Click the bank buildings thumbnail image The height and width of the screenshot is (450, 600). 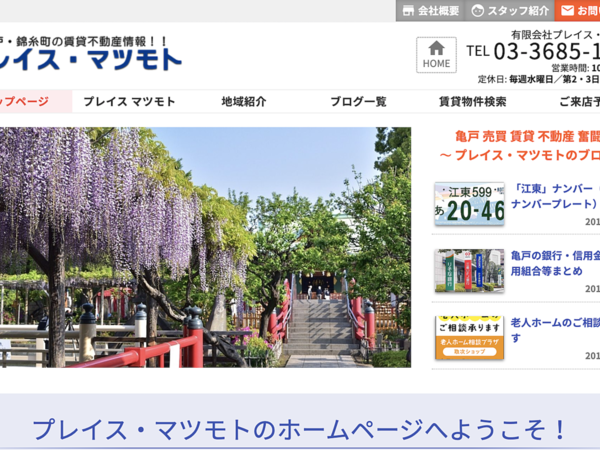(469, 270)
